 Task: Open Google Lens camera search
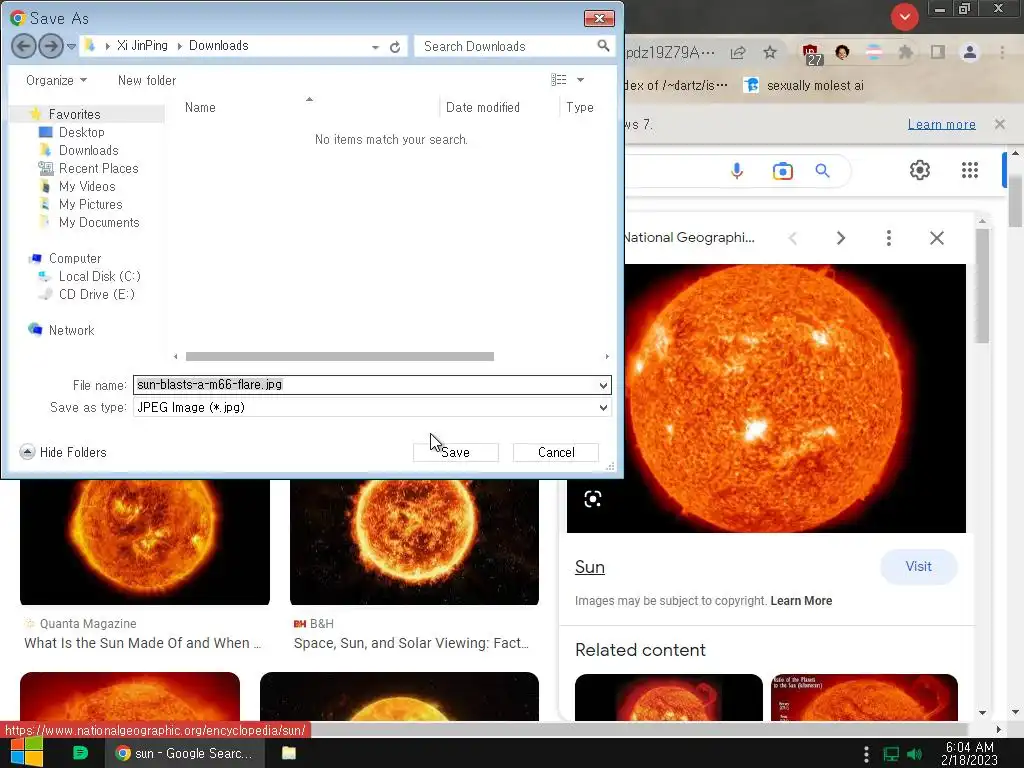(782, 171)
